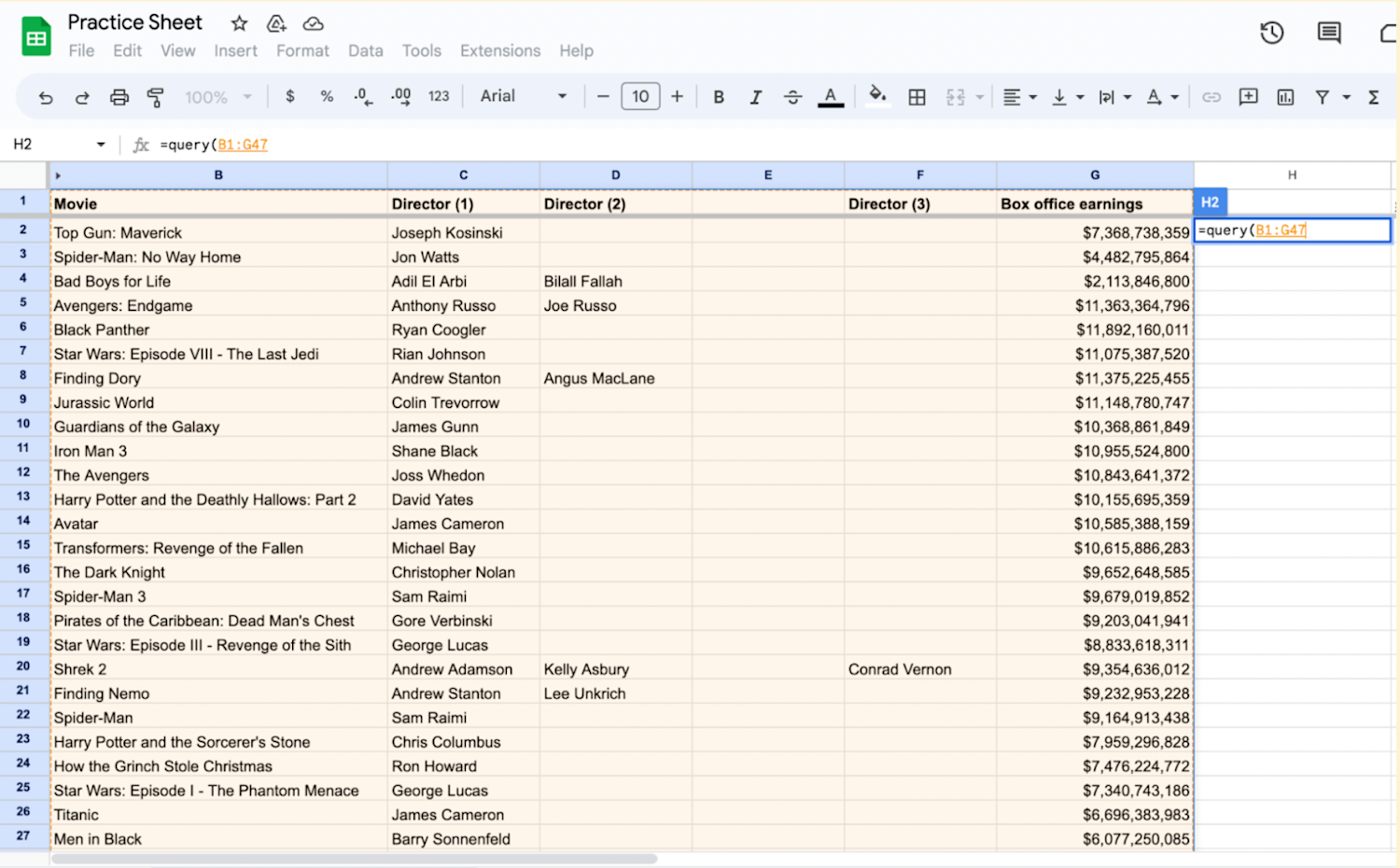Click the Insert comment icon

(1248, 97)
